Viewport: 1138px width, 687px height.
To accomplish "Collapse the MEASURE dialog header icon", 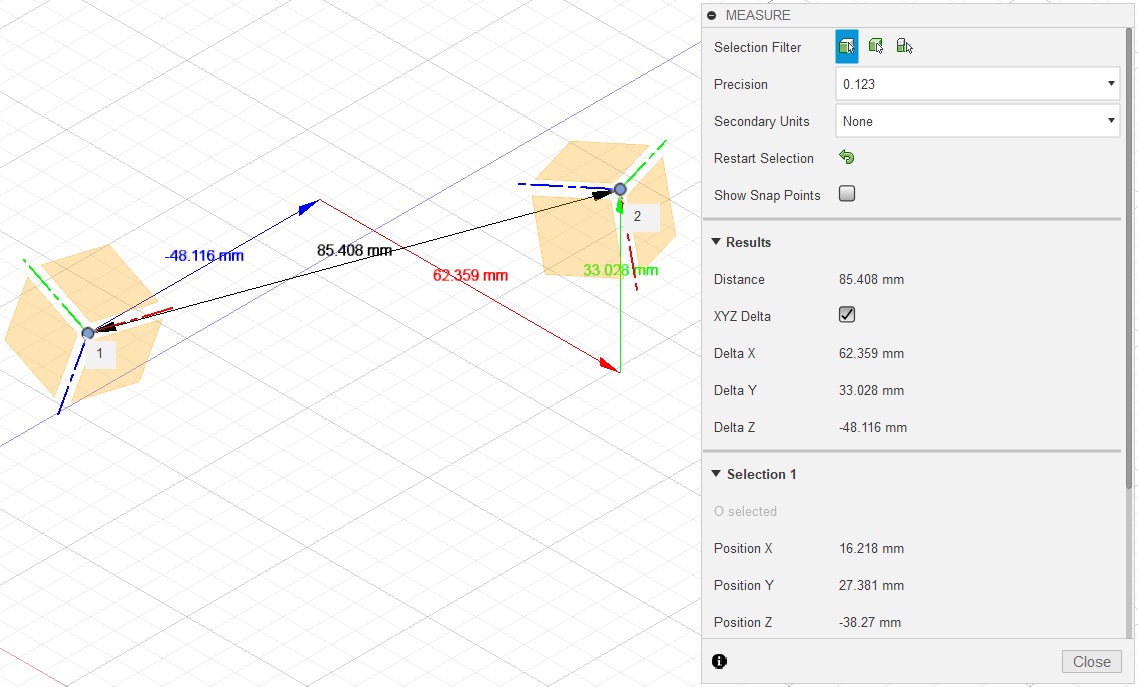I will 711,15.
